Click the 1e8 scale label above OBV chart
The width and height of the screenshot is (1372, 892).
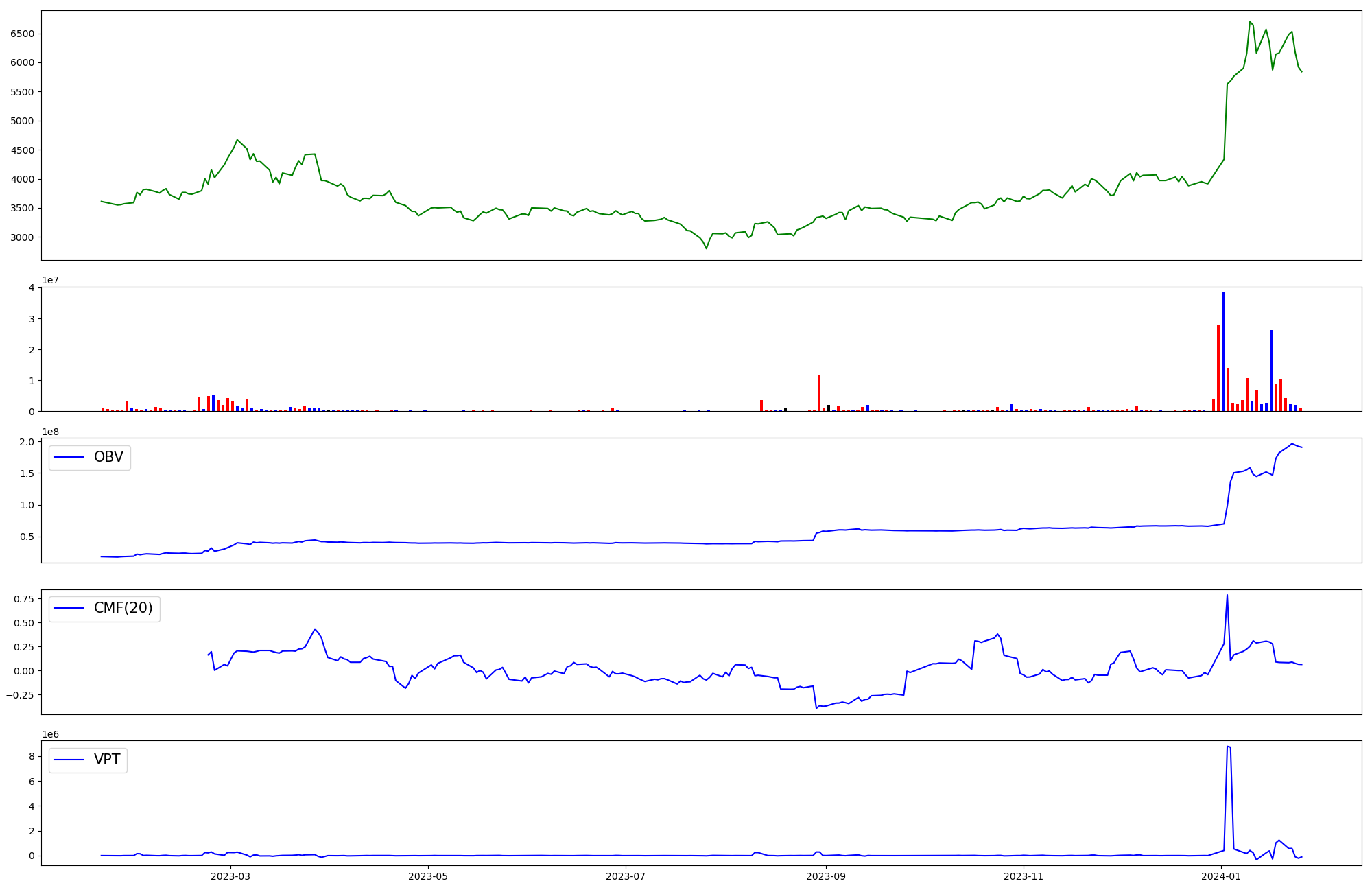(51, 432)
